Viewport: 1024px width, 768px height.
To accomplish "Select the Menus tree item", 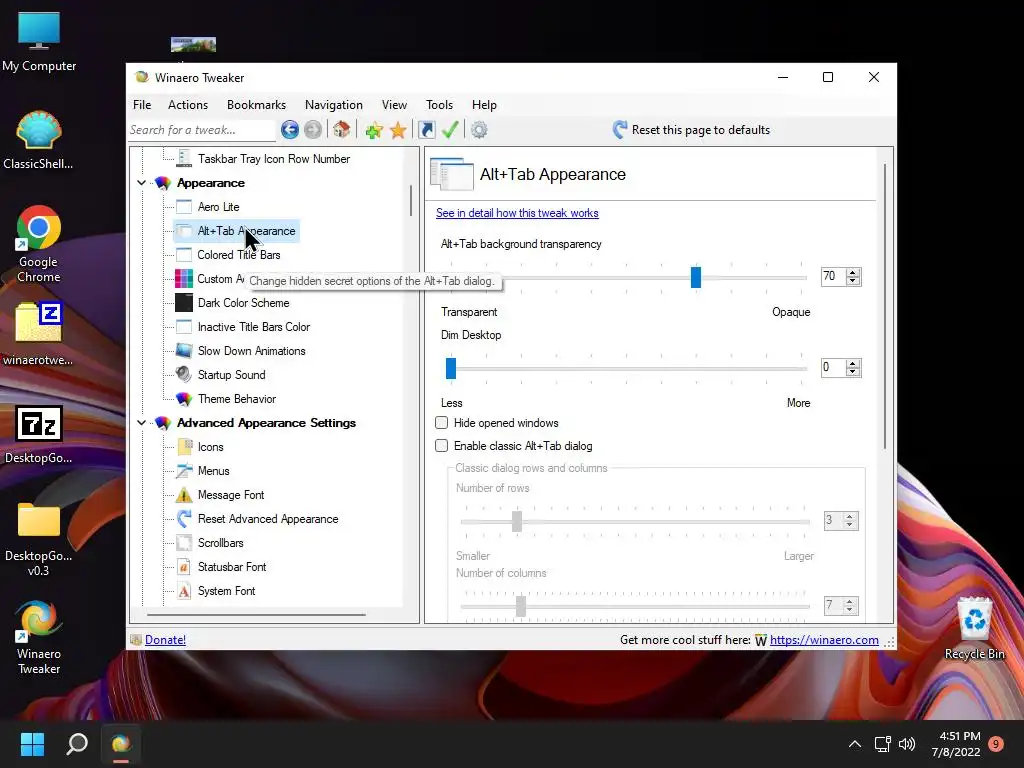I will click(214, 471).
